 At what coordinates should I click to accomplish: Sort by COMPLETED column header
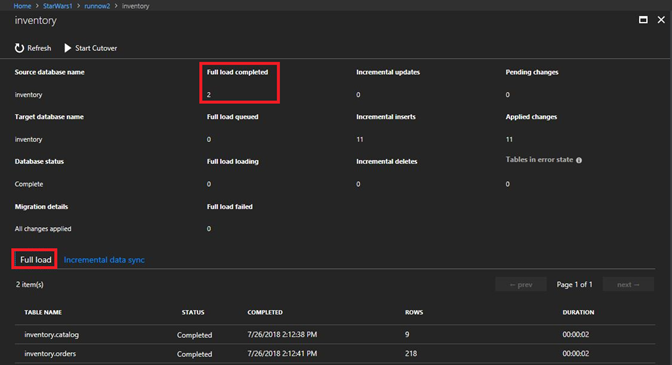(x=265, y=312)
